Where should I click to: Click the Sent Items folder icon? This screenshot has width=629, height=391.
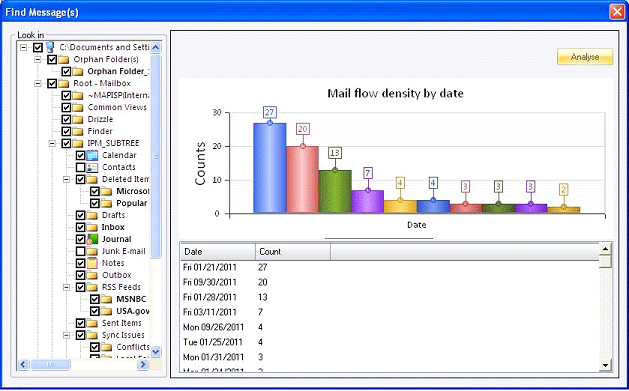coord(92,323)
